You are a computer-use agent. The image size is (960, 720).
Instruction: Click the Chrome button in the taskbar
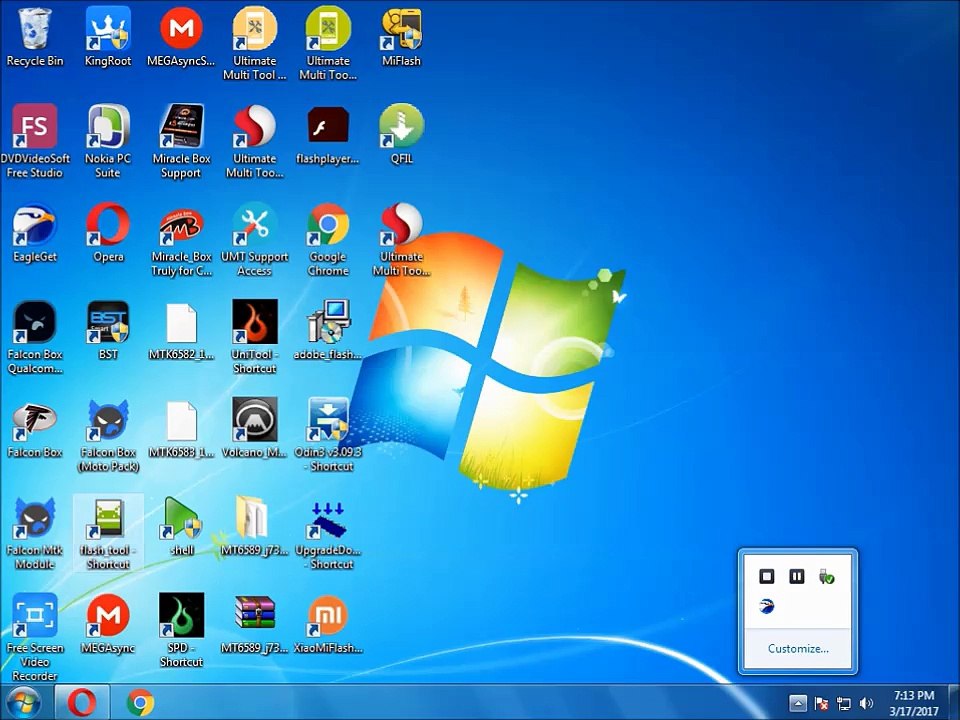[140, 703]
